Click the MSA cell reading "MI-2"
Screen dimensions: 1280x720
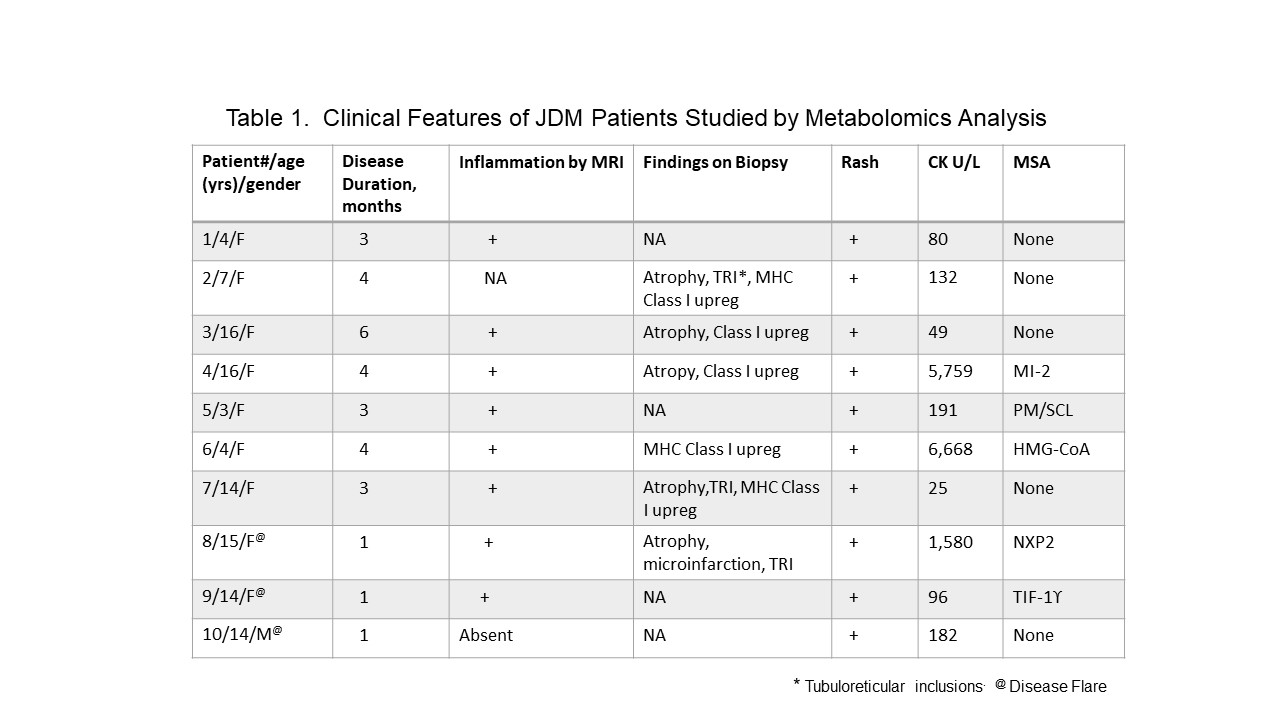[1032, 372]
